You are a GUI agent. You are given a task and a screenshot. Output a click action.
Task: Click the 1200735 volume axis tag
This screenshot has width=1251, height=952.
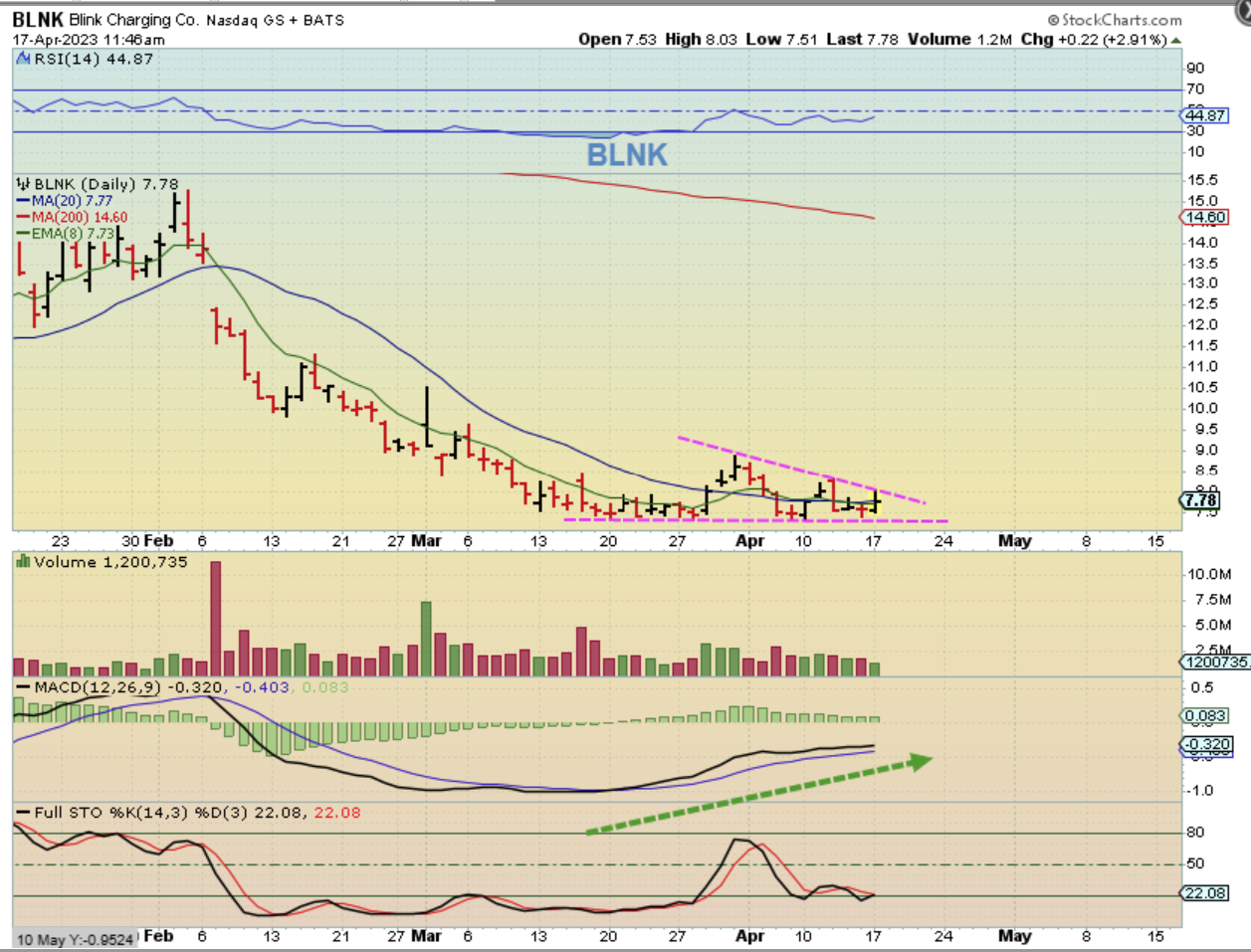pos(1214,662)
